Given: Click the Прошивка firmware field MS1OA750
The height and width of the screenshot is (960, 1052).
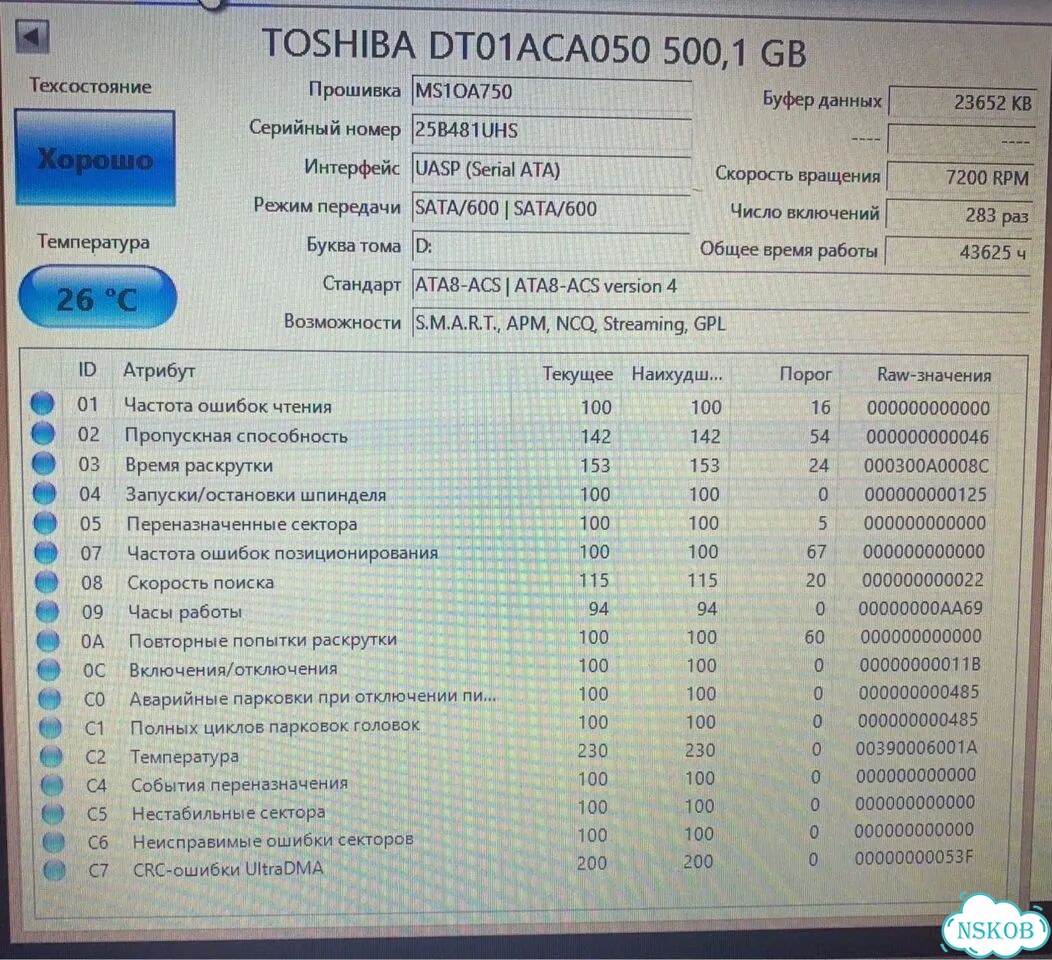Looking at the screenshot, I should pos(551,93).
